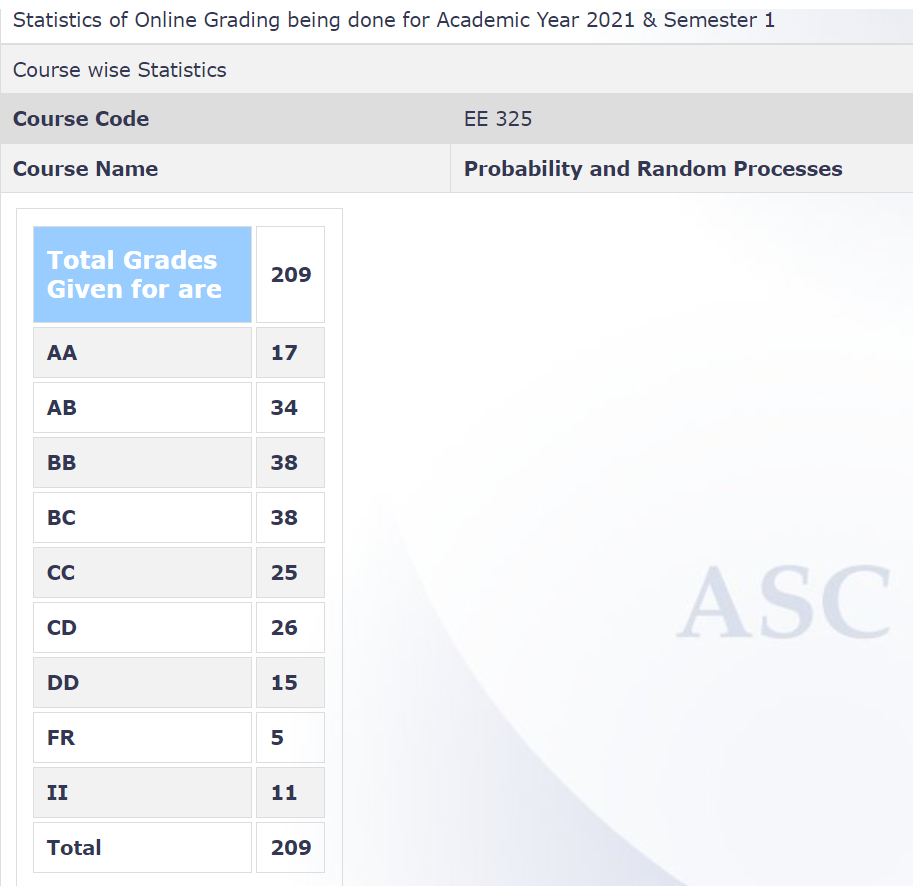Click the course code EE 325
Image resolution: width=913 pixels, height=886 pixels.
498,119
